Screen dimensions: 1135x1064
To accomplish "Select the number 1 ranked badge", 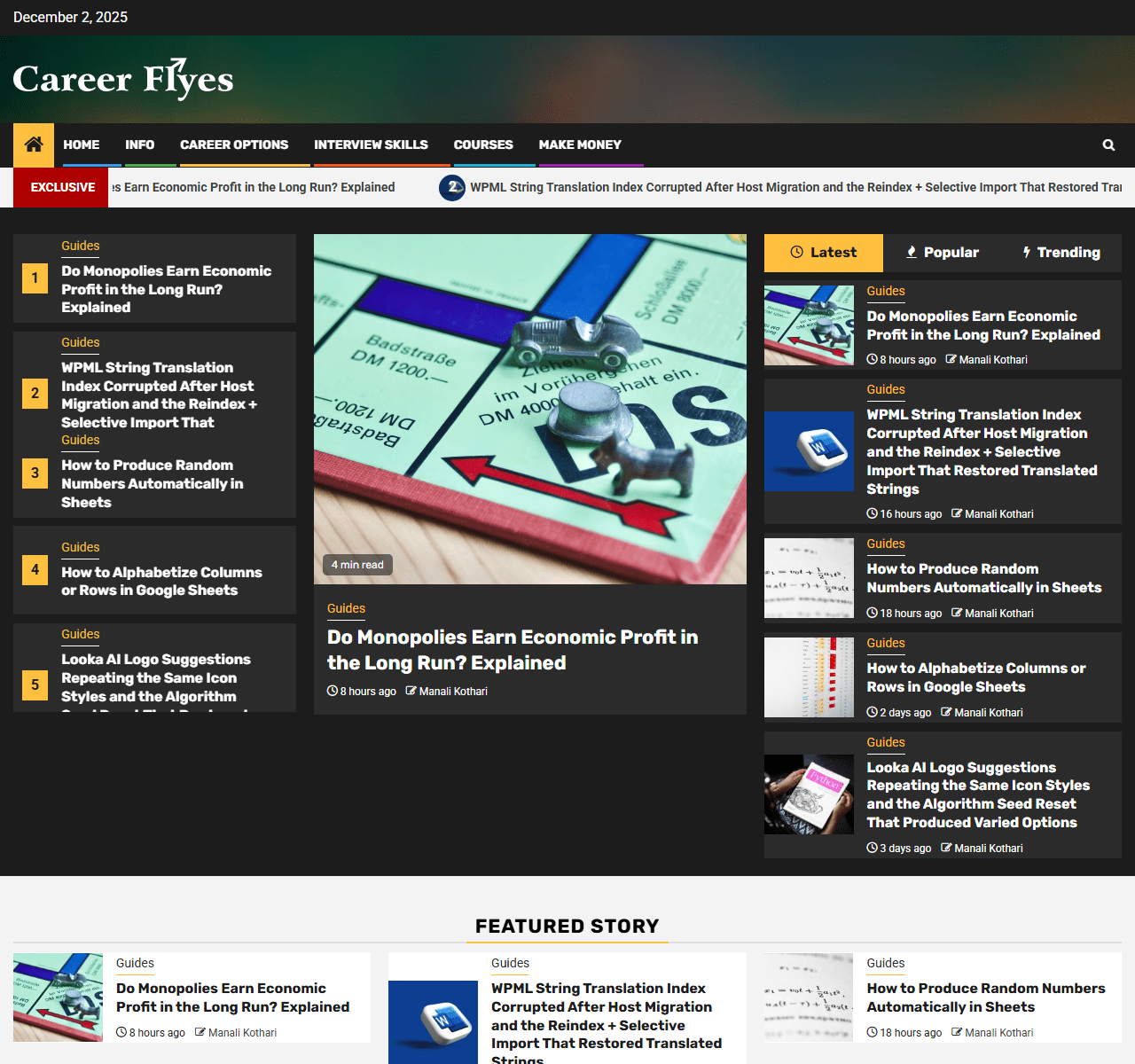I will click(35, 278).
